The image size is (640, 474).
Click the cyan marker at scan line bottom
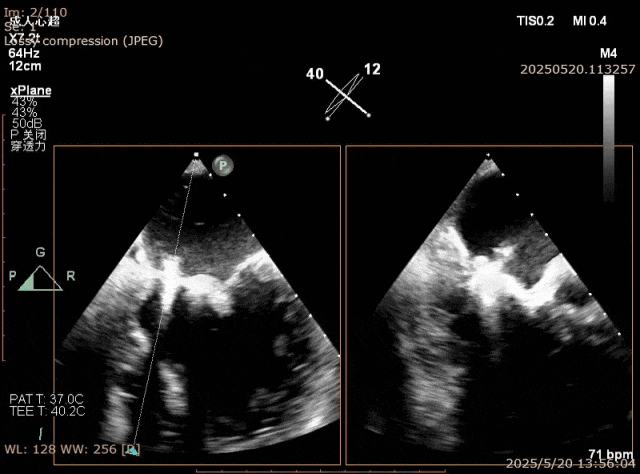point(133,452)
